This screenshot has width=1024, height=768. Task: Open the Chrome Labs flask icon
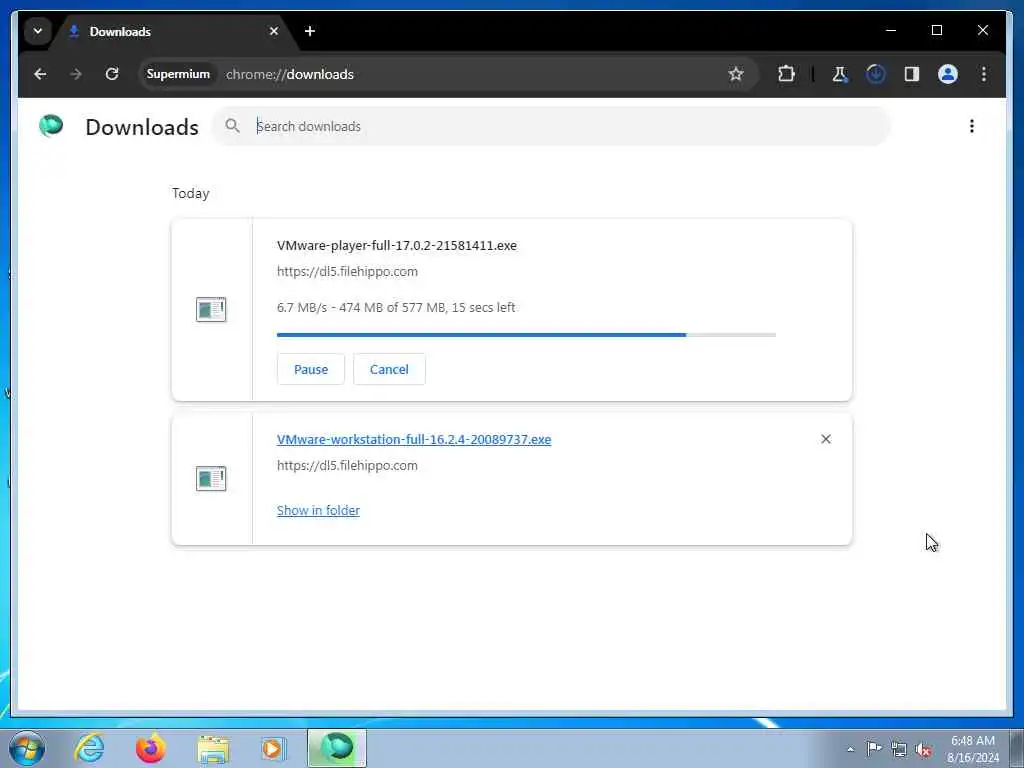click(840, 74)
